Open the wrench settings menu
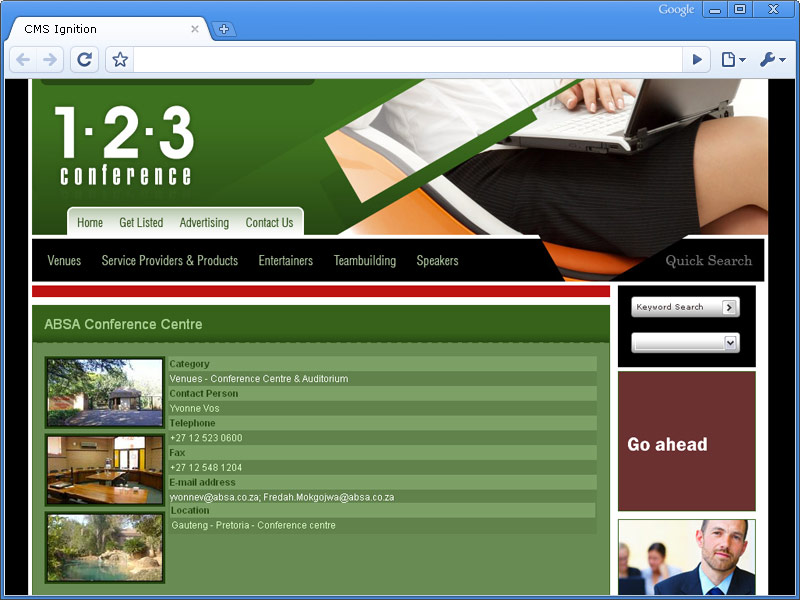The width and height of the screenshot is (800, 600). coord(772,60)
